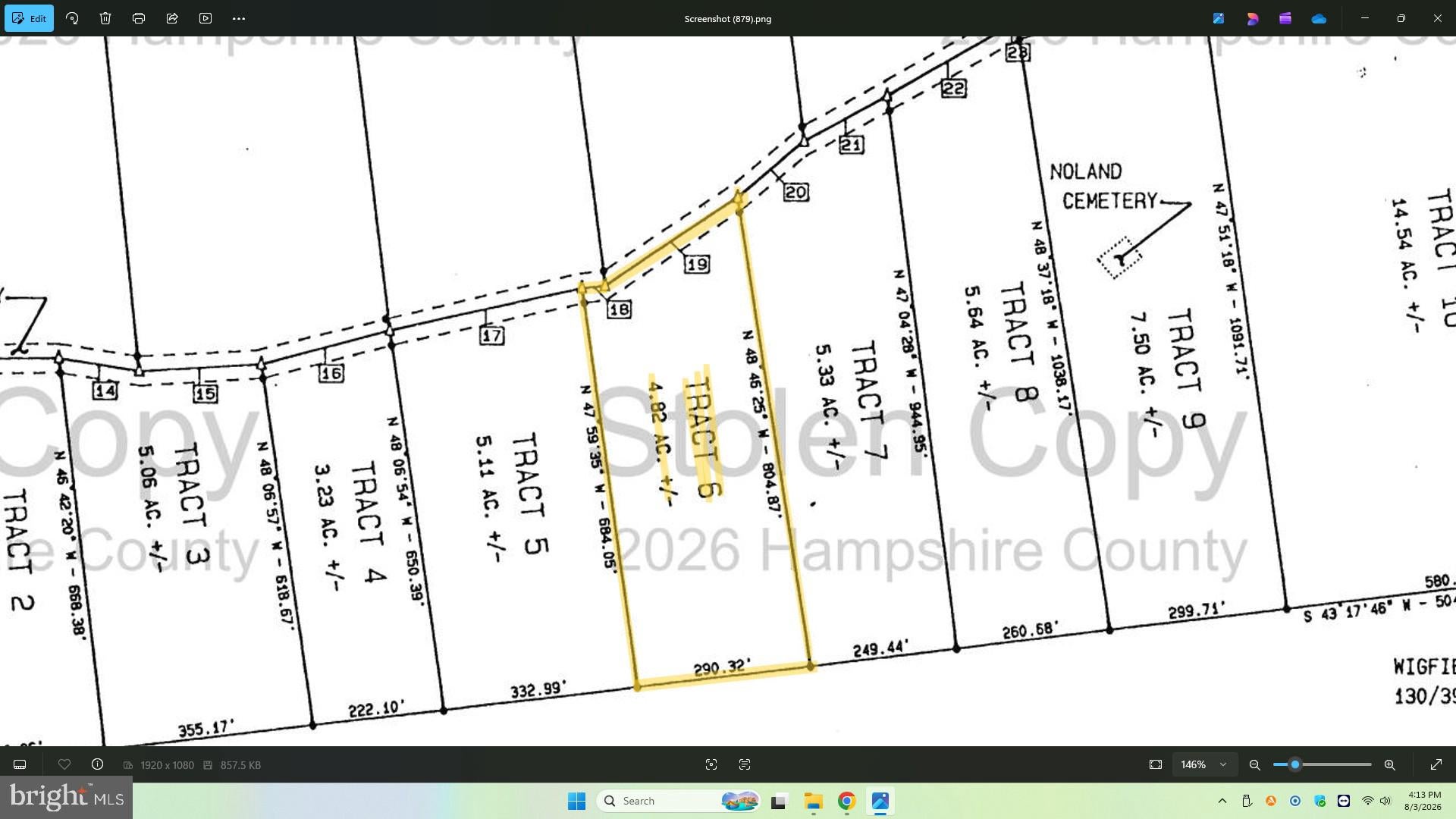Viewport: 1456px width, 819px height.
Task: Delete the image using the trash icon
Action: click(x=105, y=18)
